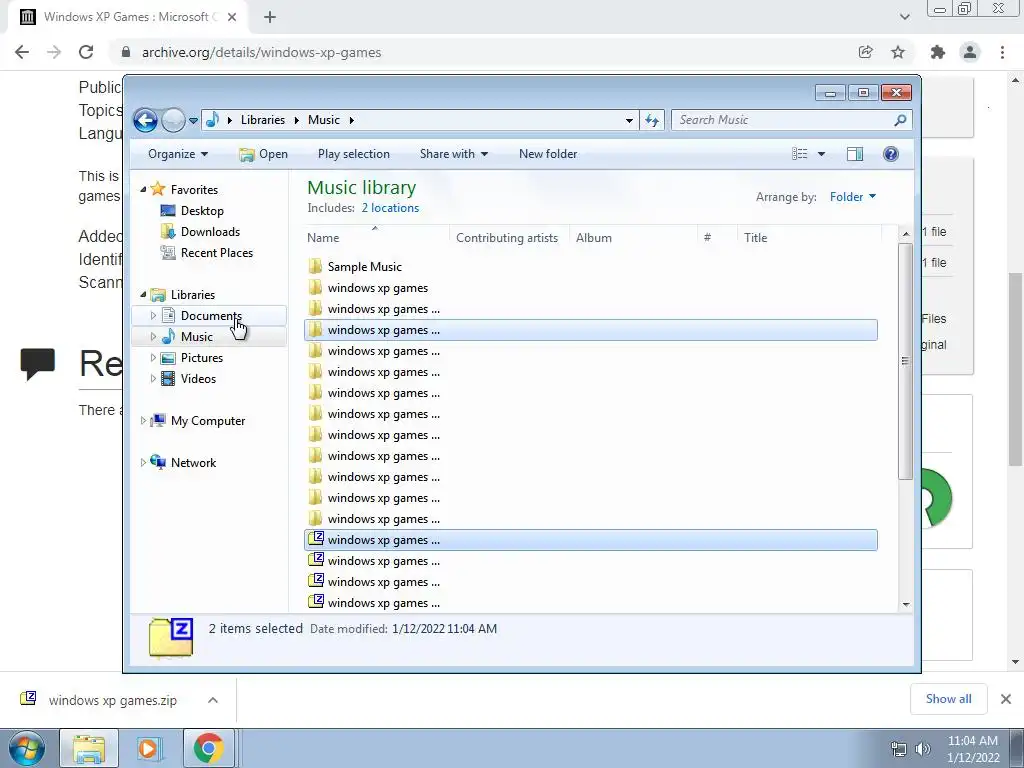The height and width of the screenshot is (768, 1024).
Task: Expand the Pictures library node
Action: [x=153, y=358]
